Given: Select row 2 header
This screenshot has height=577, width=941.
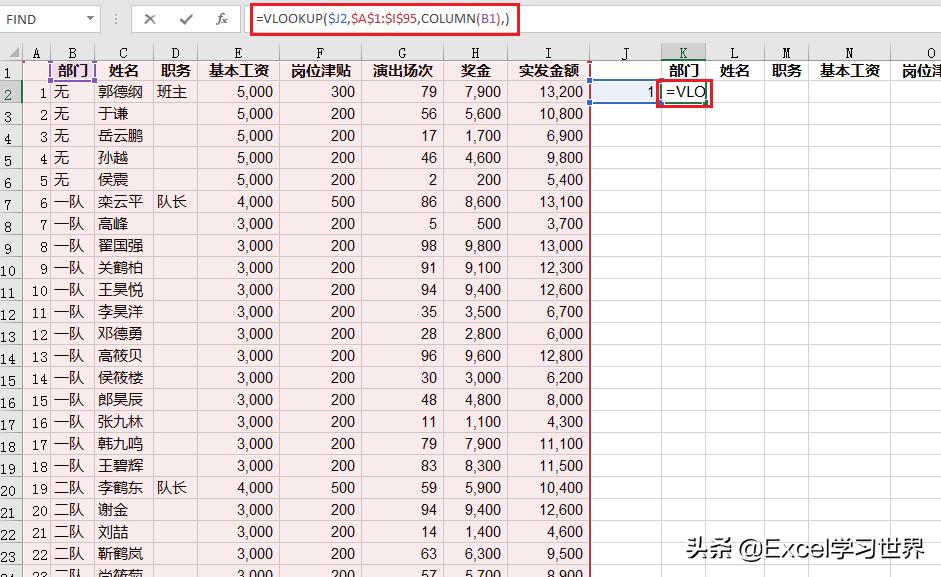Looking at the screenshot, I should coord(10,92).
